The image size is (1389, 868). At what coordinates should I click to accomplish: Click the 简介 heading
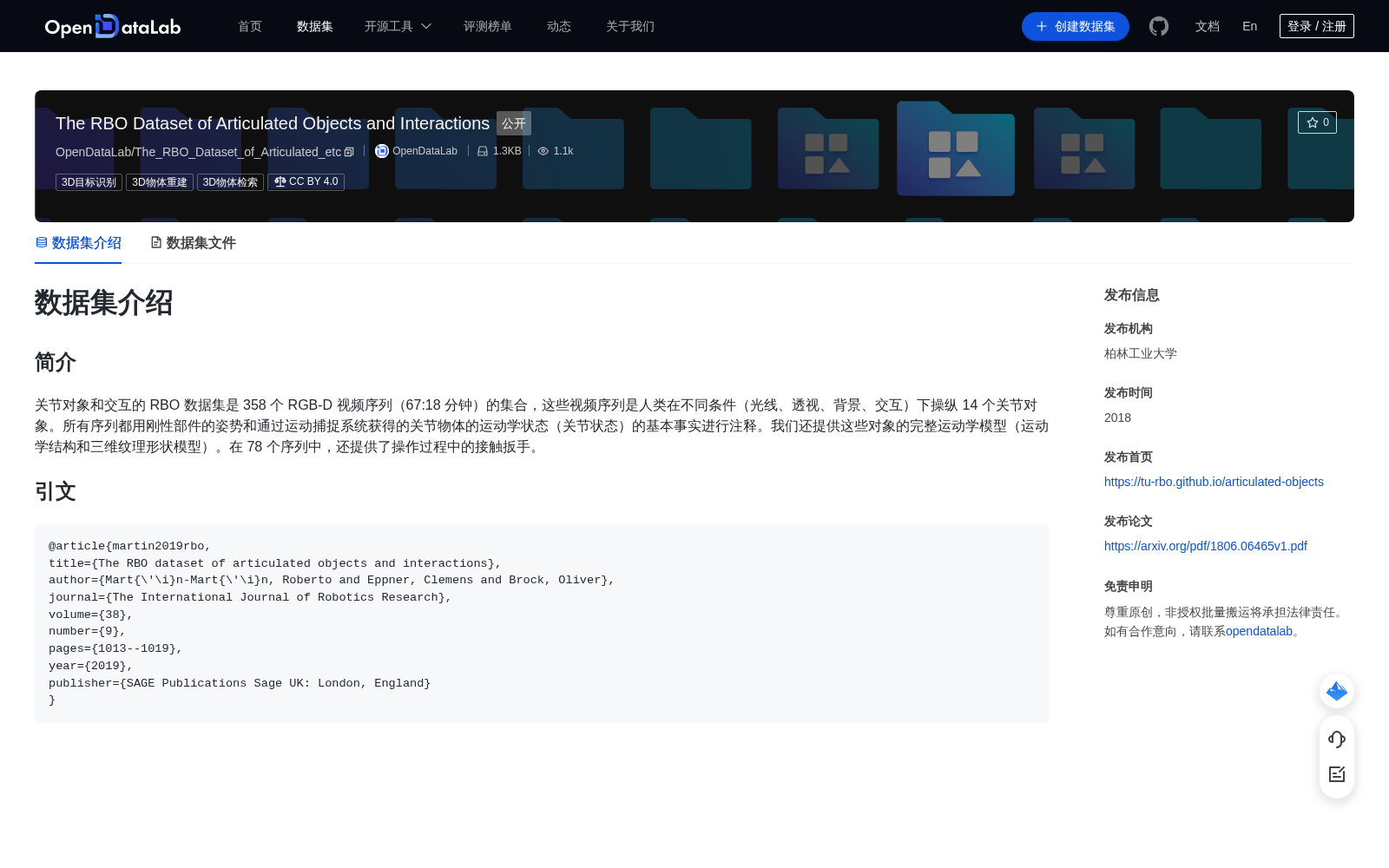56,362
